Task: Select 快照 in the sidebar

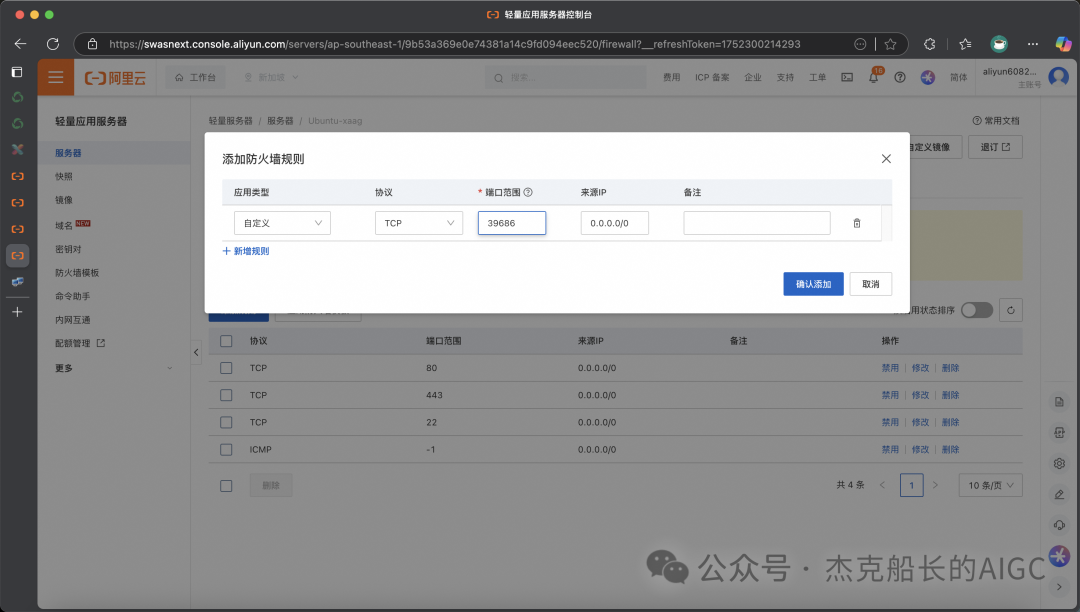Action: coord(64,176)
